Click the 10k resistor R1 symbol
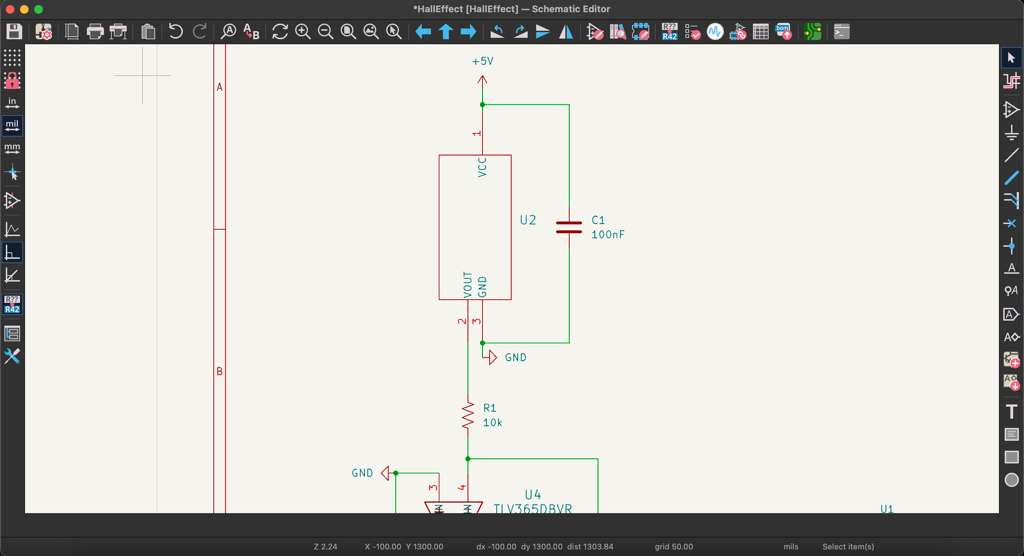 pos(467,415)
